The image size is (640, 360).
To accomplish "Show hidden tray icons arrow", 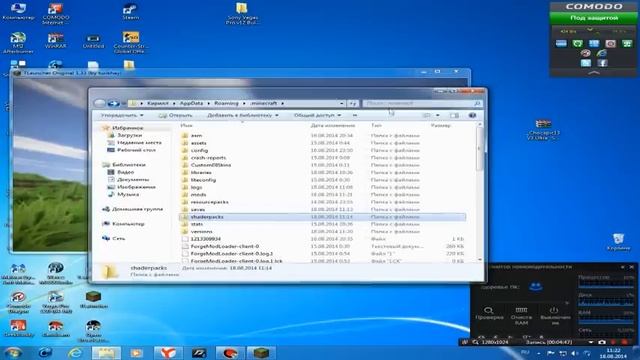I will pos(538,353).
